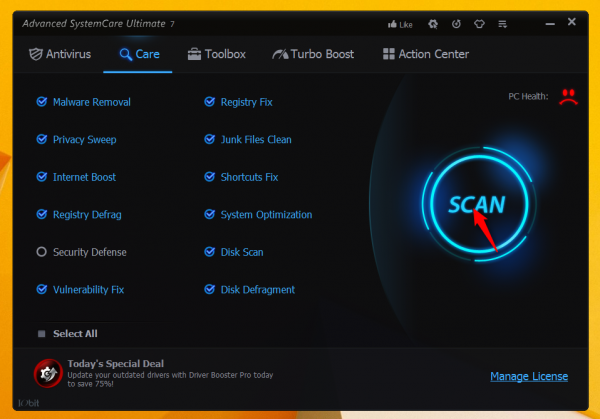Open the main menu list icon
600x419 pixels.
502,24
